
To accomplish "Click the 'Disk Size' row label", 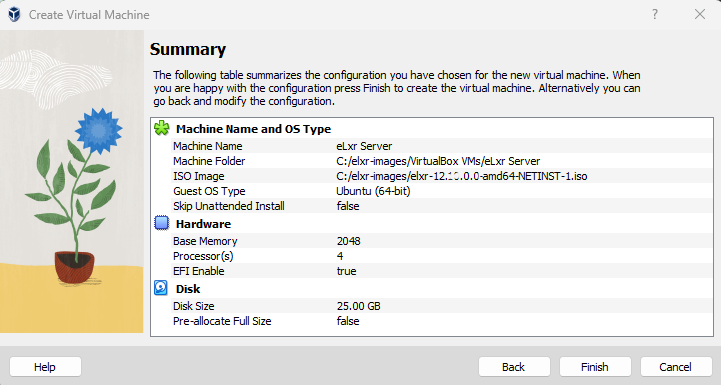I will pyautogui.click(x=194, y=306).
